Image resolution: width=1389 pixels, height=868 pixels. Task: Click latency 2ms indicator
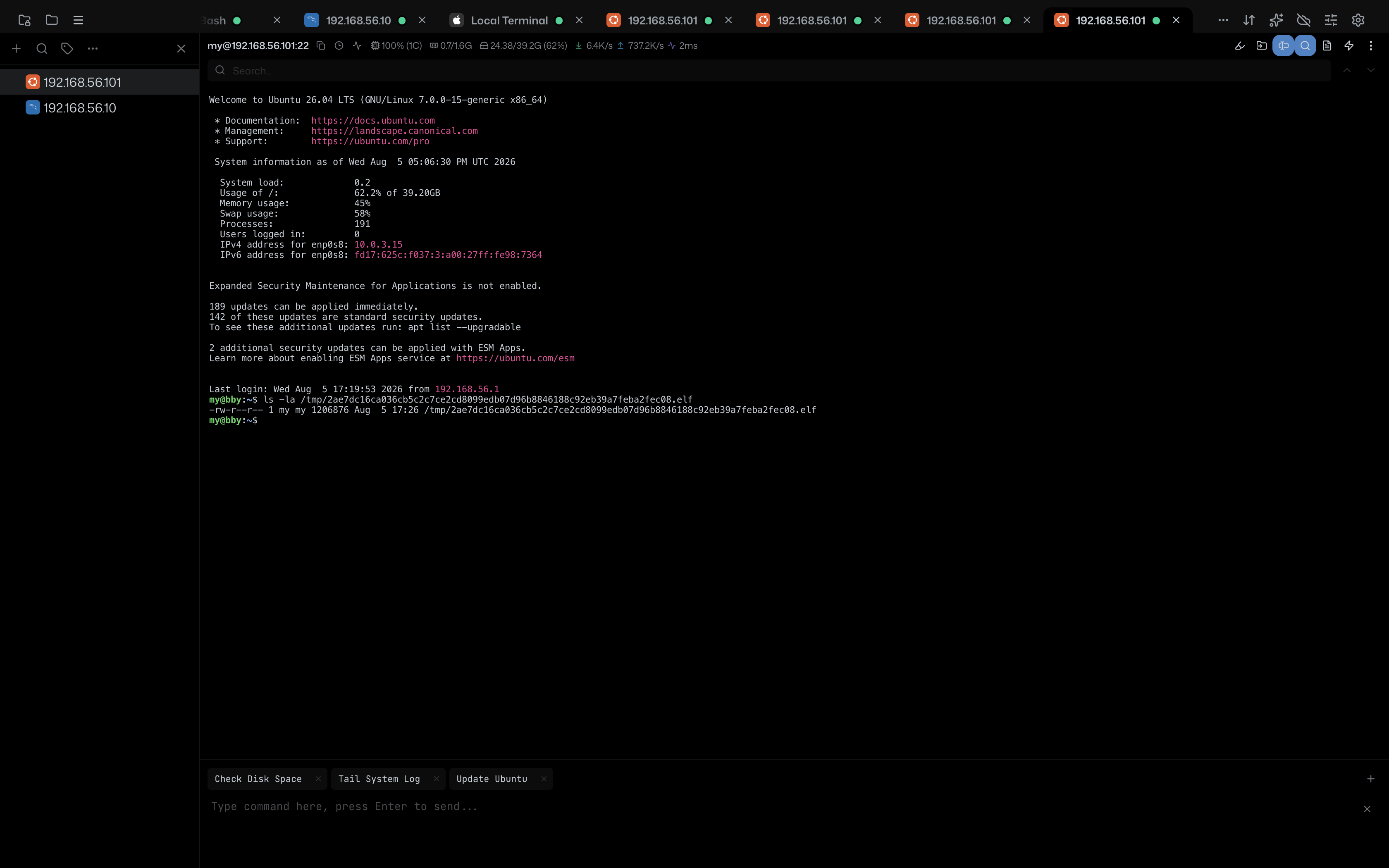click(683, 45)
